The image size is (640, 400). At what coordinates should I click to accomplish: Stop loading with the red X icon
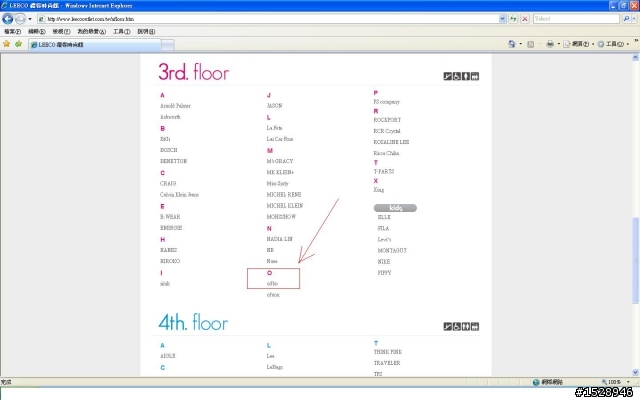[525, 19]
